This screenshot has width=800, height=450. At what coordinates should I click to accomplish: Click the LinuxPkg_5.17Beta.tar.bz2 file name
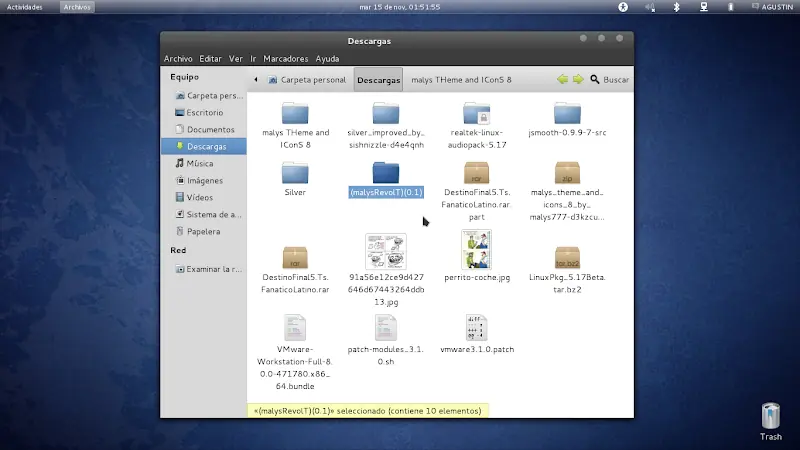[567, 284]
